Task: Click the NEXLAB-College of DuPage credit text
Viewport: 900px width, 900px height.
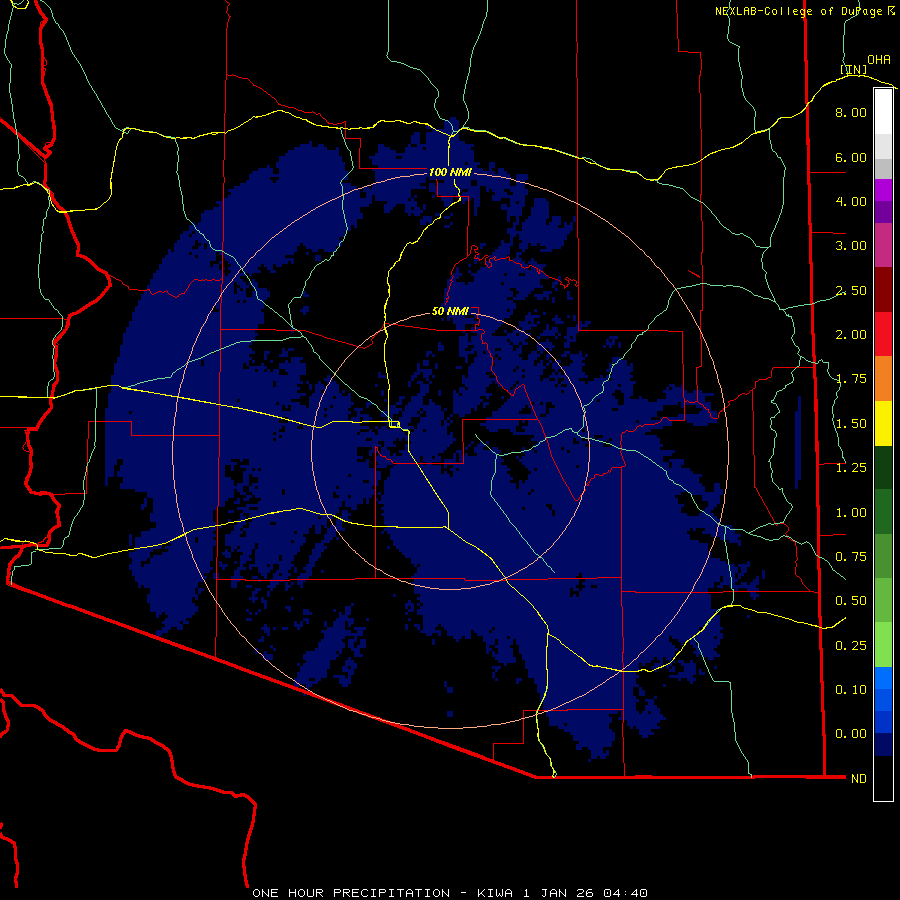Action: click(x=804, y=11)
